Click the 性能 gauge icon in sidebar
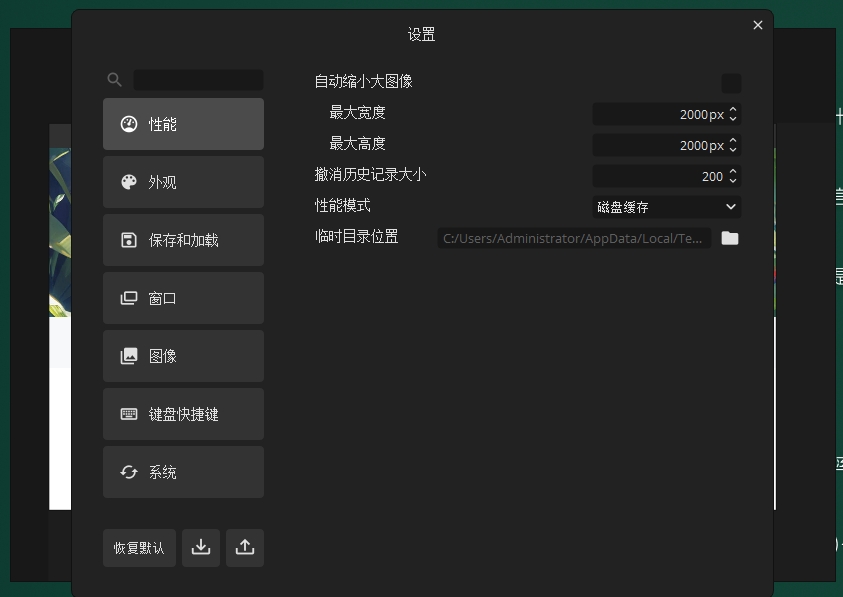Viewport: 843px width, 597px height. (x=128, y=124)
